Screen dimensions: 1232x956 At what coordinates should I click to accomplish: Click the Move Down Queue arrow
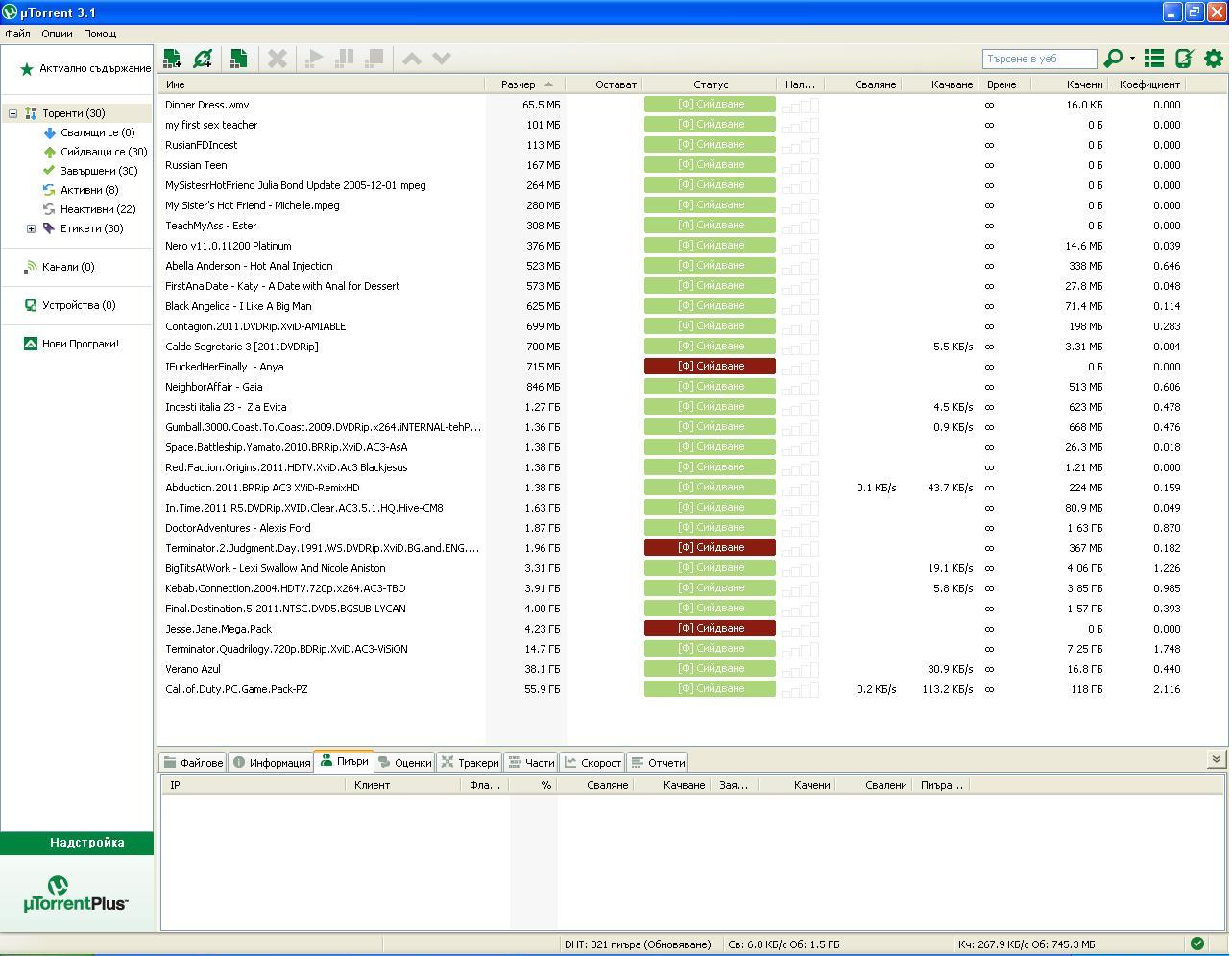click(x=442, y=59)
